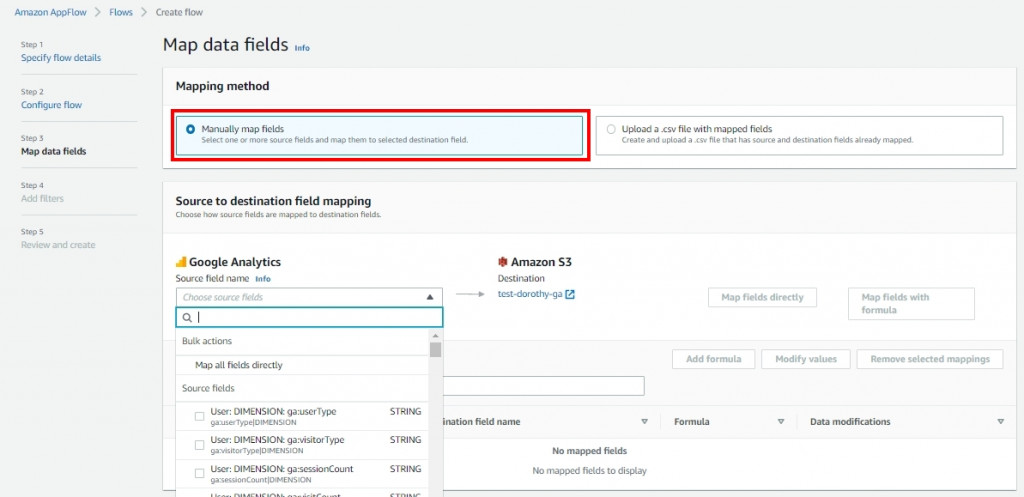Image resolution: width=1024 pixels, height=497 pixels.
Task: Click STRING type of ga:visitorType row
Action: (x=406, y=440)
